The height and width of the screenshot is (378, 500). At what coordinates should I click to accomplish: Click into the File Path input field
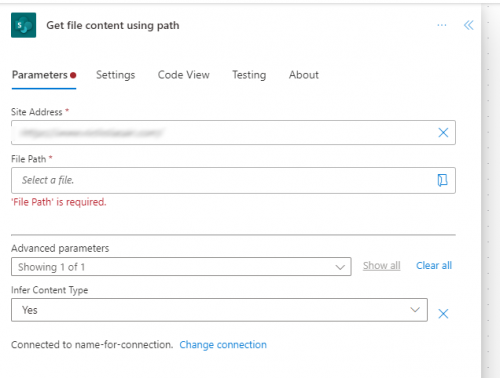(x=233, y=180)
